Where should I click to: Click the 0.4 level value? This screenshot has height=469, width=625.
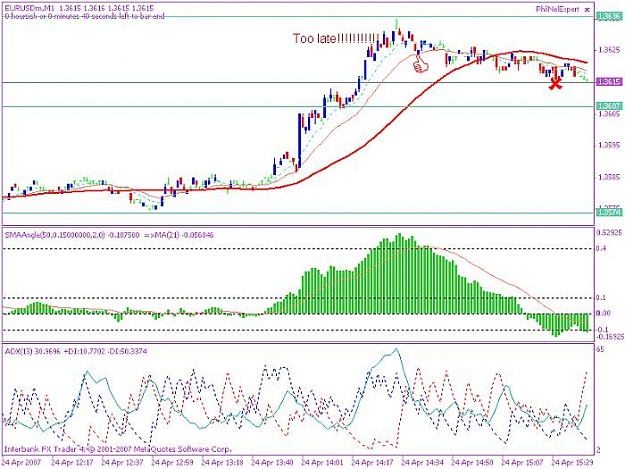[x=601, y=249]
